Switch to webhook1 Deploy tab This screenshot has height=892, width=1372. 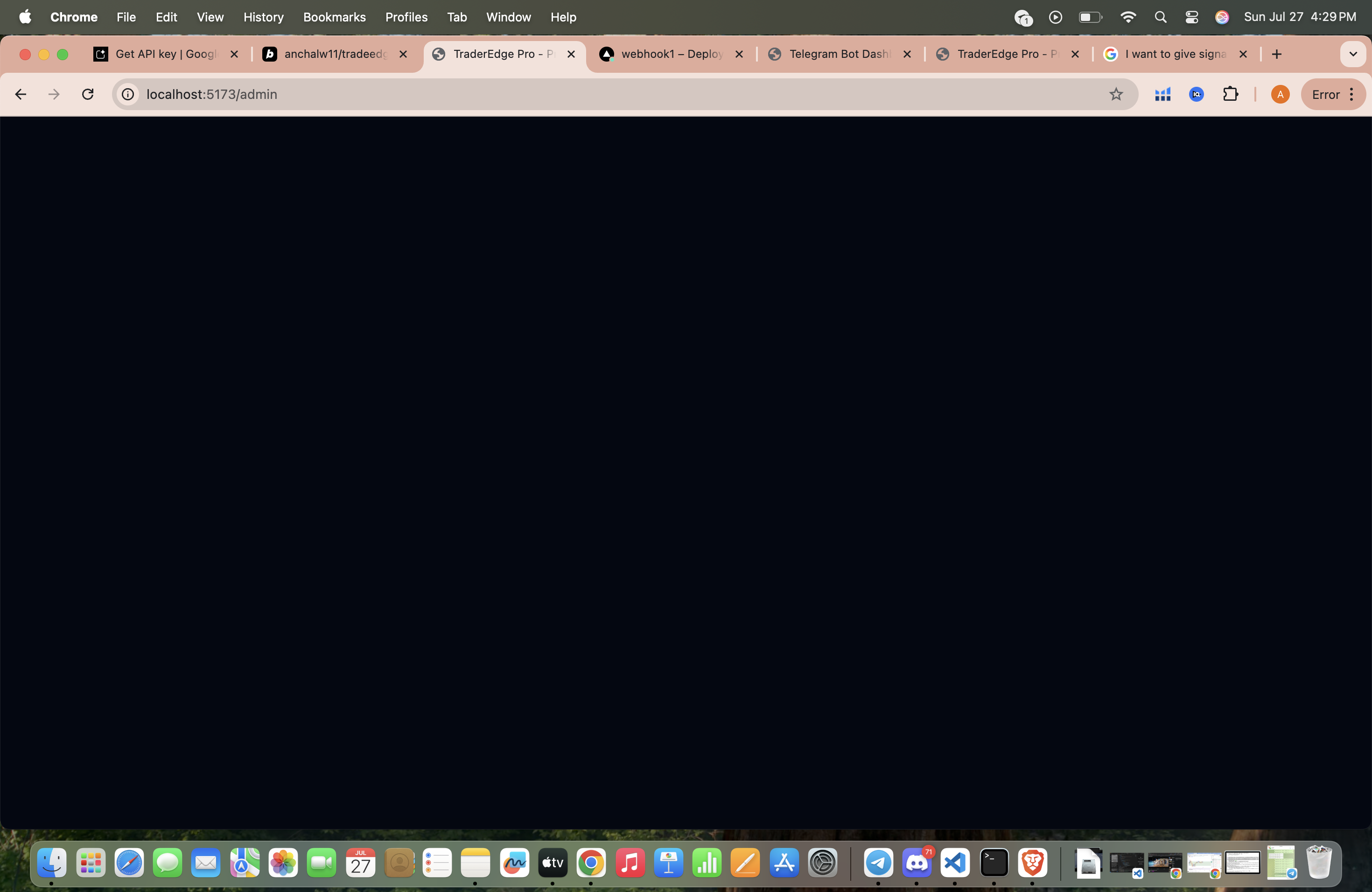tap(671, 54)
